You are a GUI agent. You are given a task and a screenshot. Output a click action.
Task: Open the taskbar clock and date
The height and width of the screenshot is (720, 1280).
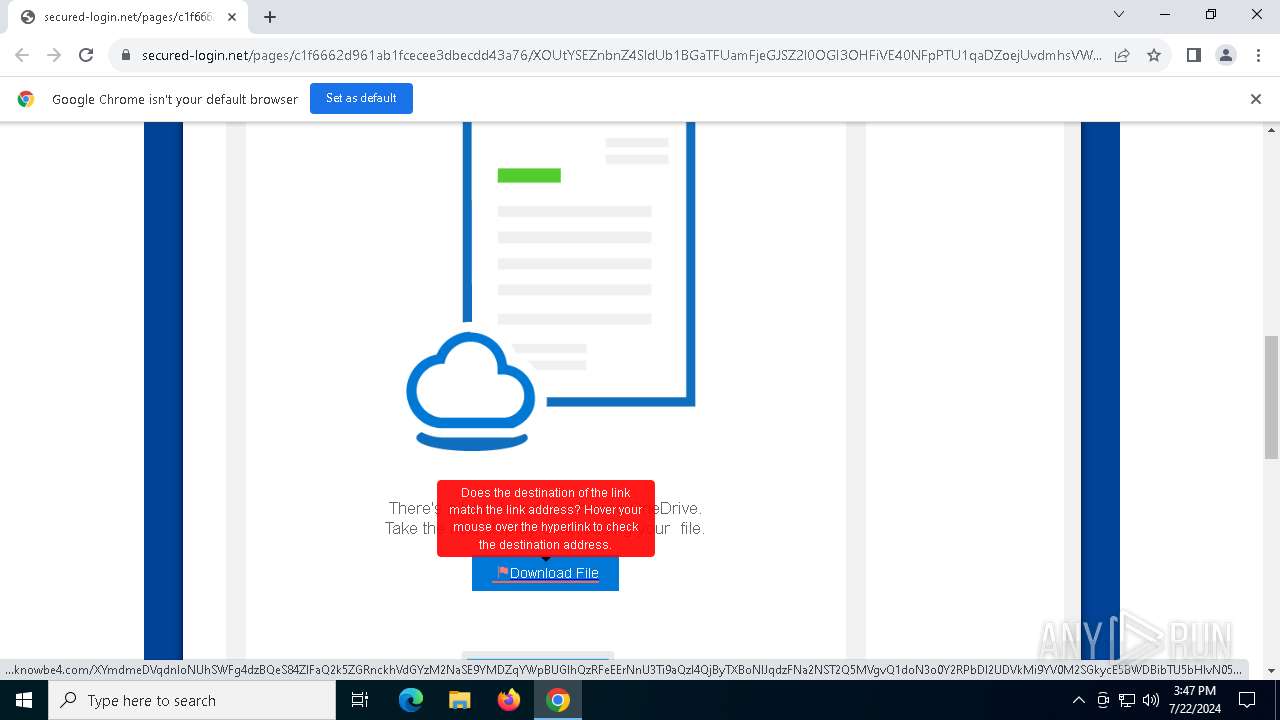pyautogui.click(x=1194, y=700)
